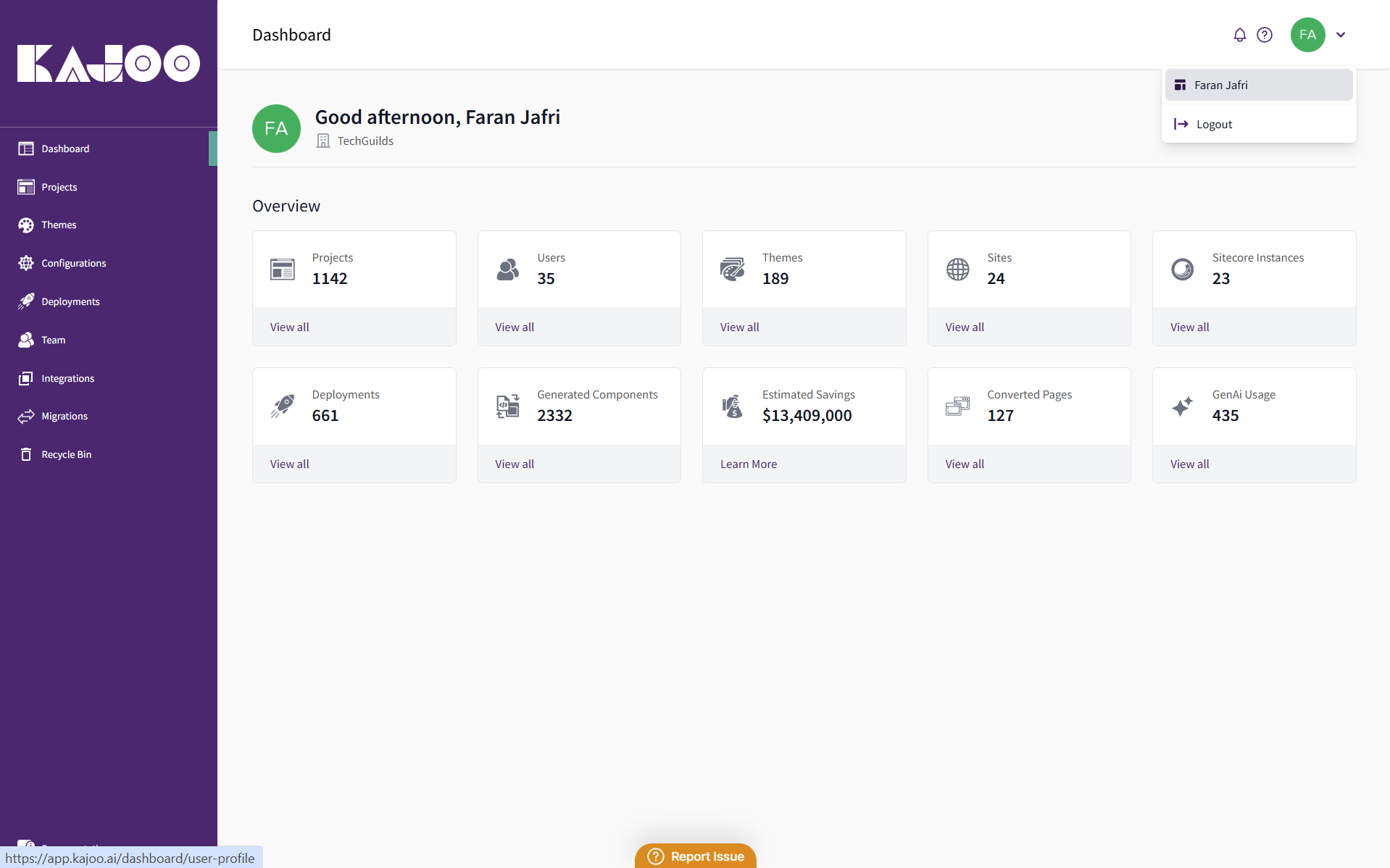This screenshot has height=868, width=1390.
Task: Click the Deployments count 661
Action: coord(325,415)
